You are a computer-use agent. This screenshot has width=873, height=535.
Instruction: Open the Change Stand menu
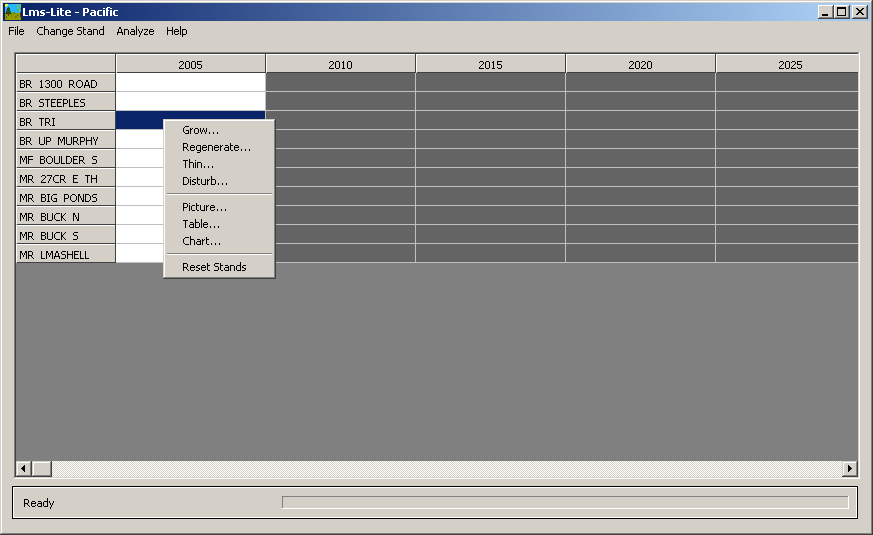[x=70, y=31]
